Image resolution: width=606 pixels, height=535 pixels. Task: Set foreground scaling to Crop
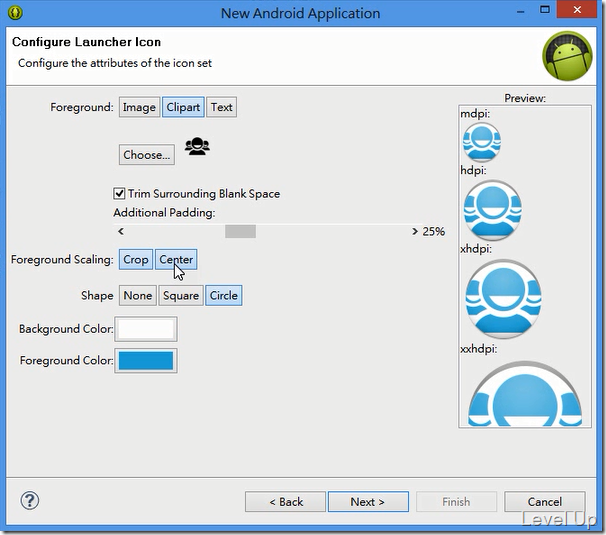136,259
